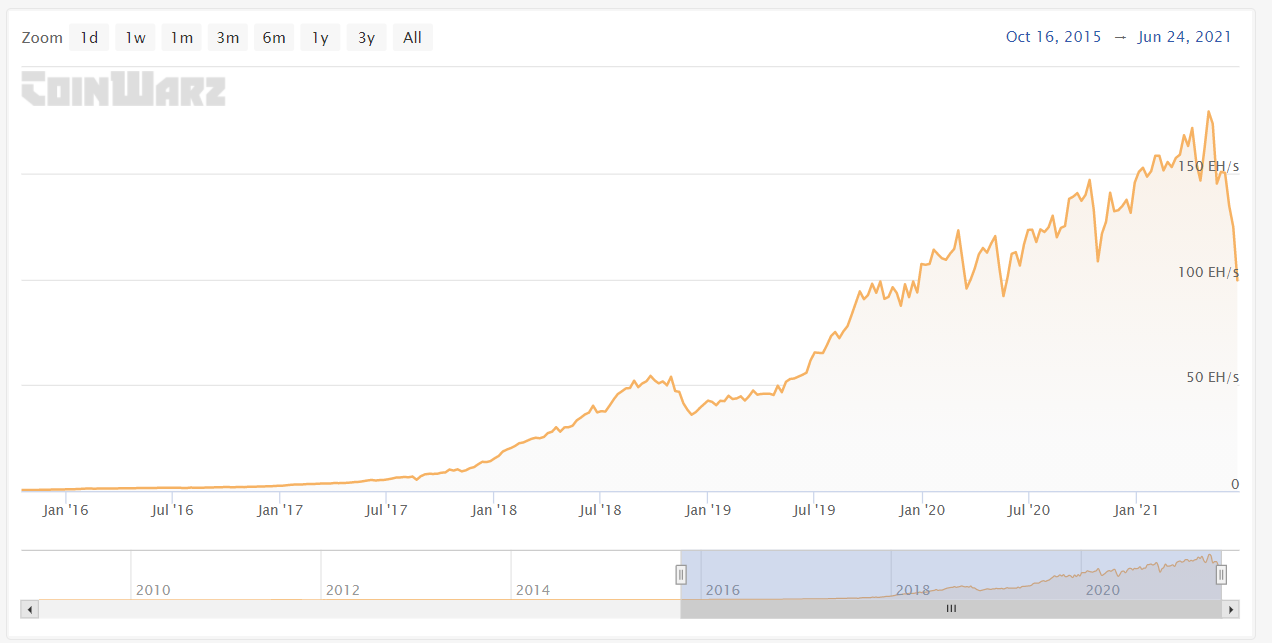Click 2012 in the navigator timeline

[343, 590]
